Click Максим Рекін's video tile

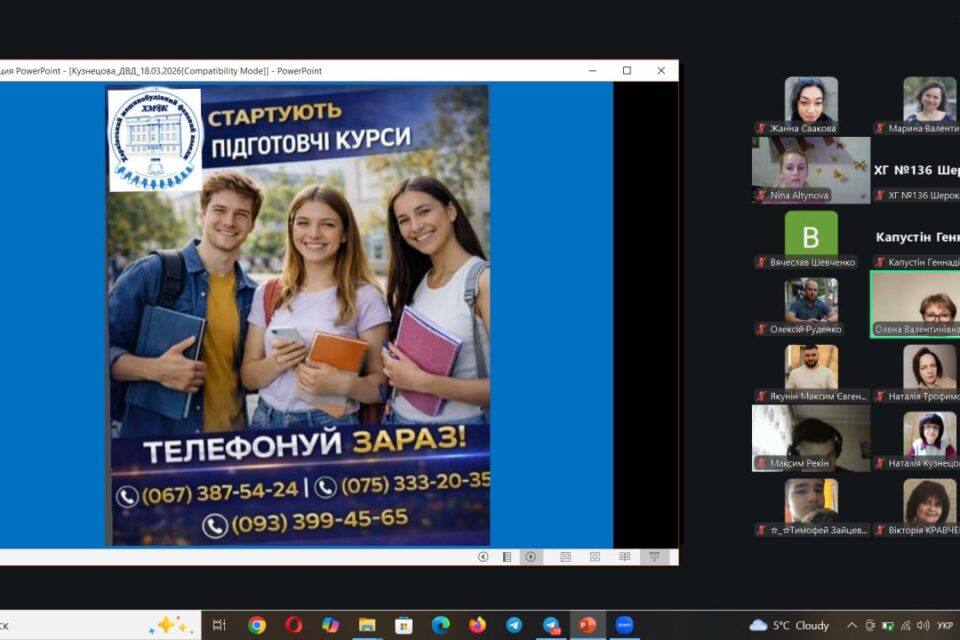811,438
